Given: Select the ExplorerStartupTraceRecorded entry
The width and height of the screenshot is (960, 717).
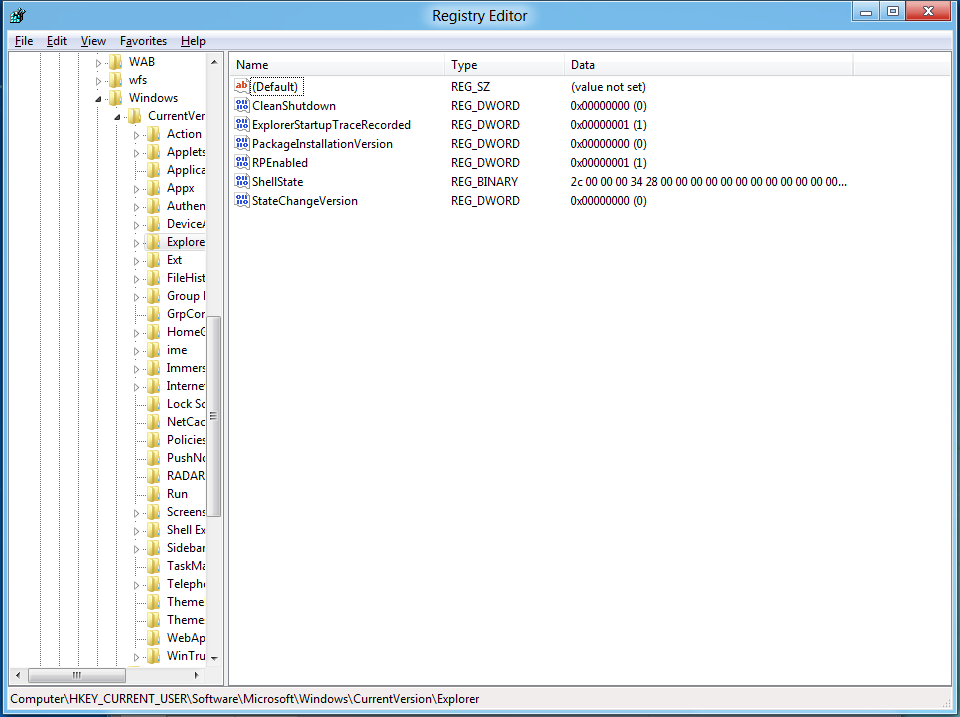Looking at the screenshot, I should tap(331, 125).
